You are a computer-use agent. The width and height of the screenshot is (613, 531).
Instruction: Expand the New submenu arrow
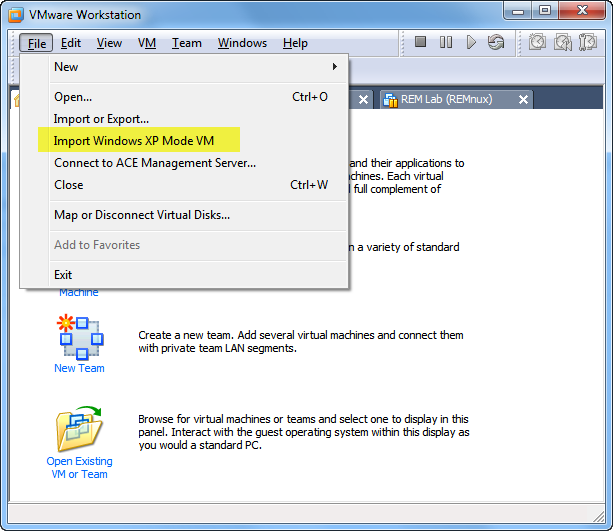tap(335, 66)
